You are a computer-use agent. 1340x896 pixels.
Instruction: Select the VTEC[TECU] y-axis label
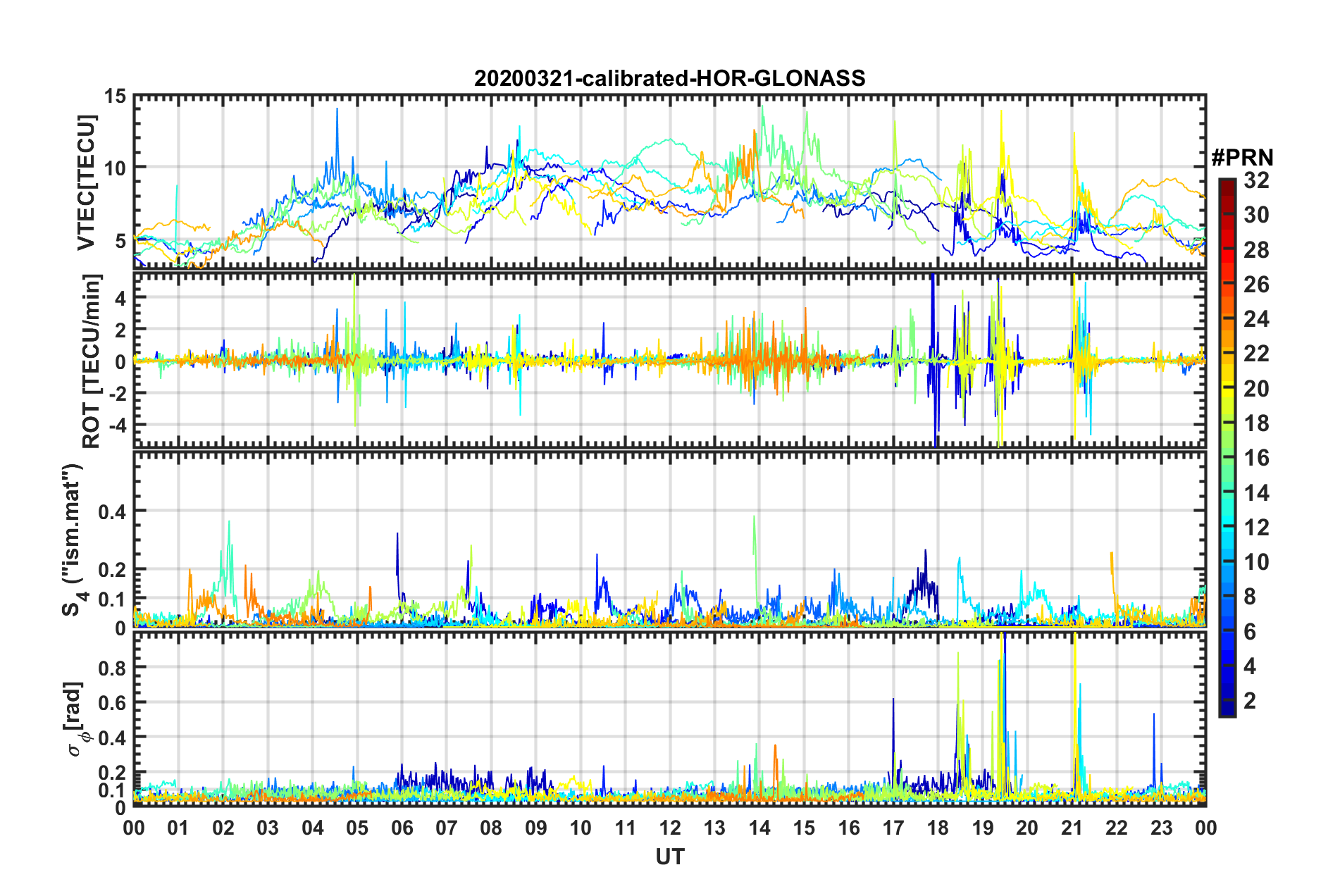[x=86, y=182]
